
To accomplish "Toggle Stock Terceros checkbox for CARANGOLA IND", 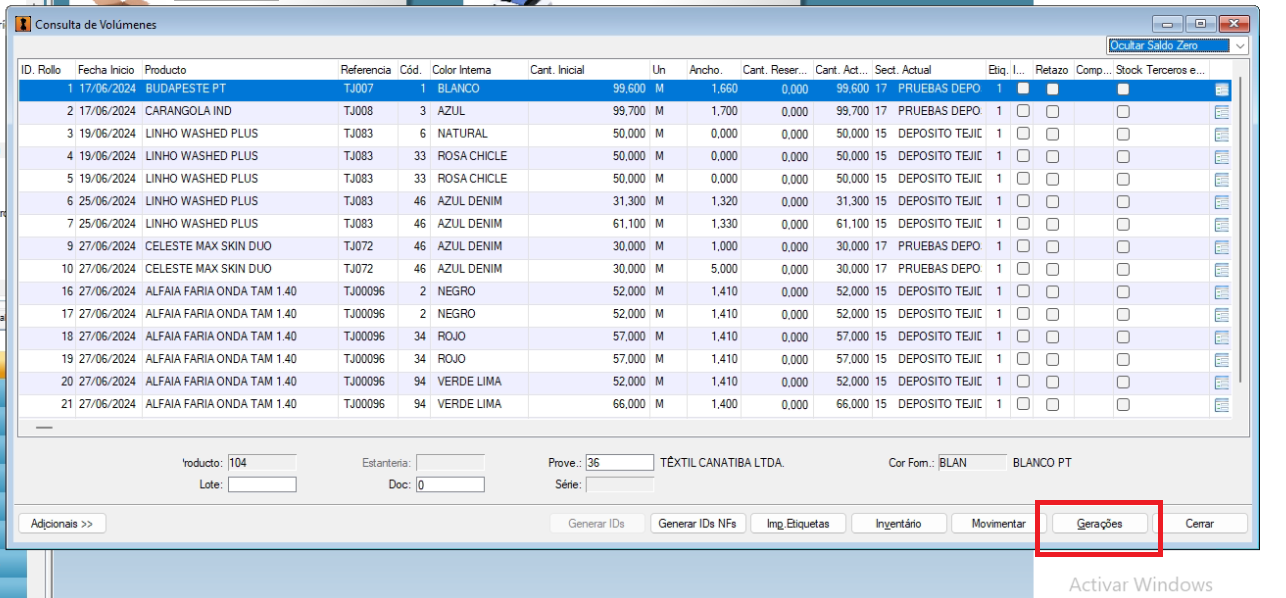I will tap(1123, 112).
